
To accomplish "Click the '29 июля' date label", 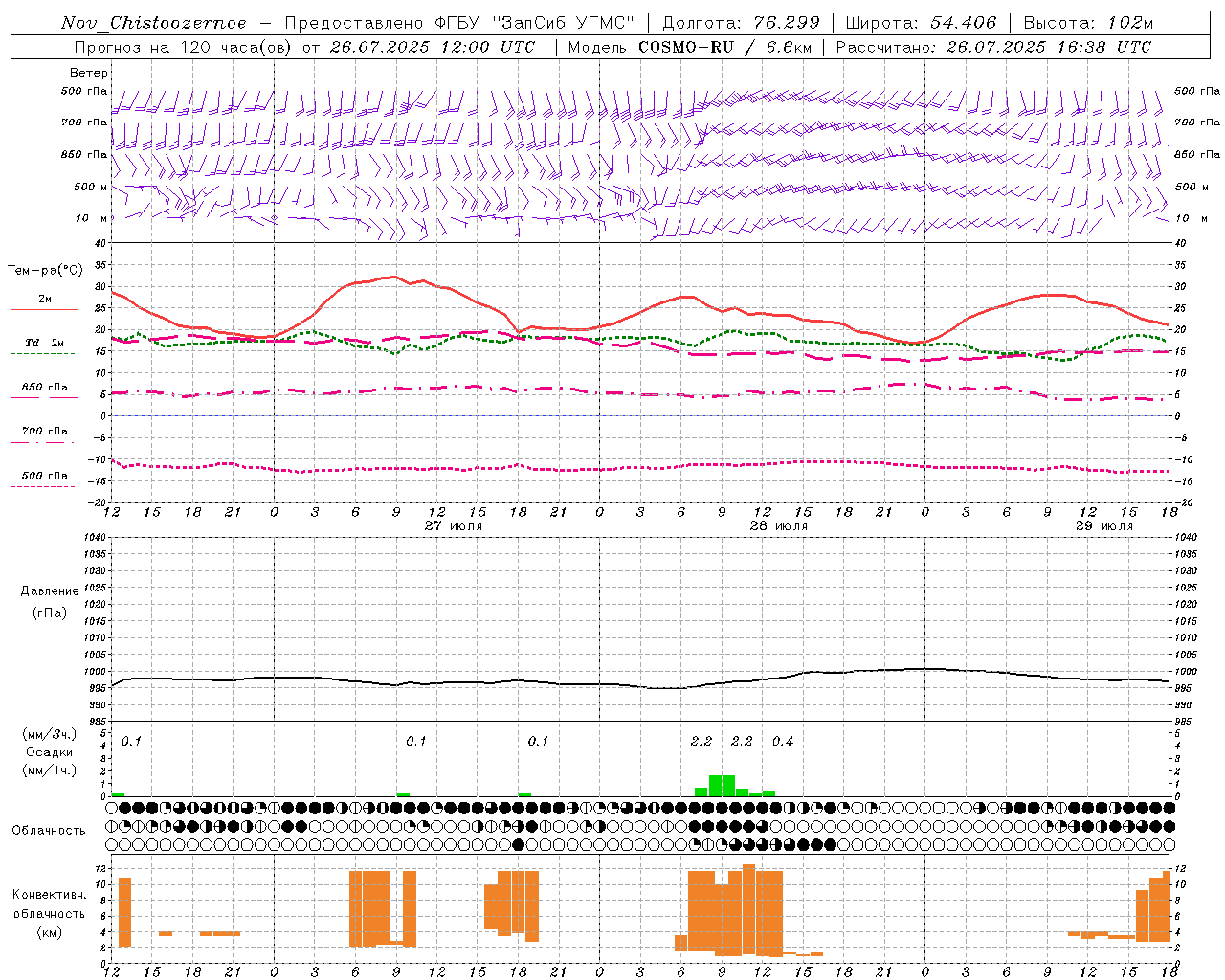I will (x=1103, y=526).
